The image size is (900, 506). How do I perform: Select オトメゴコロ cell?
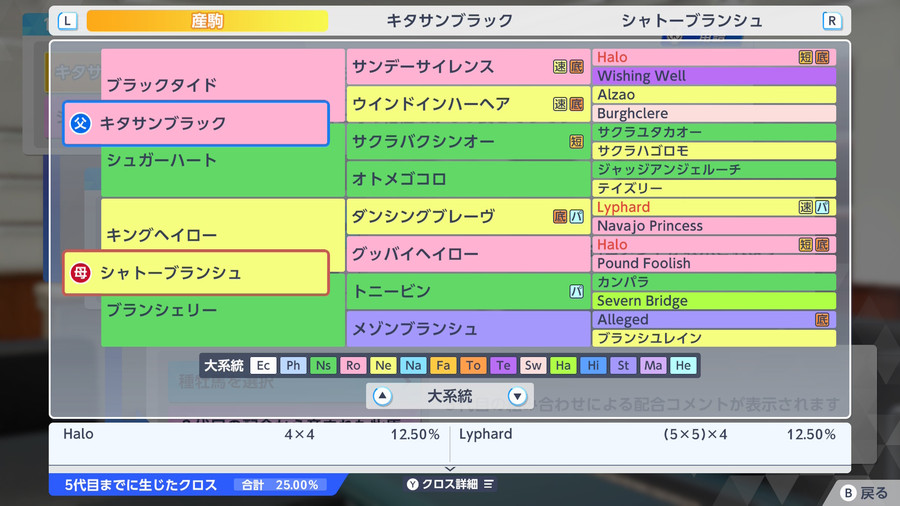point(468,179)
